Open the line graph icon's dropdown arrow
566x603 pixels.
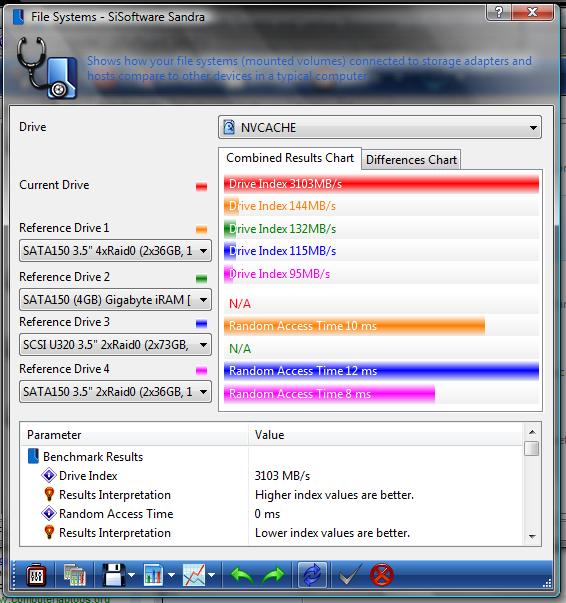(x=211, y=575)
